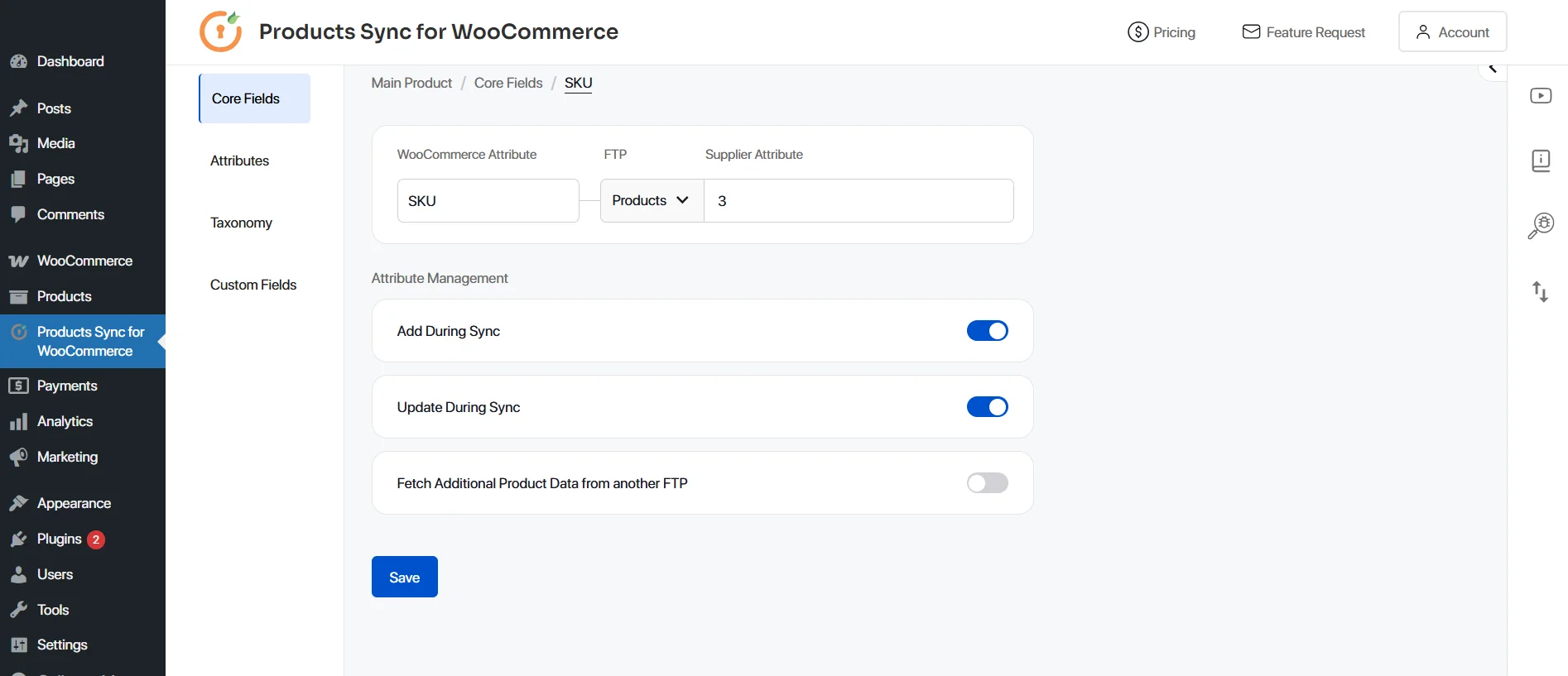Click the Plugins plug icon
Screen dimensions: 1568x676
click(18, 539)
